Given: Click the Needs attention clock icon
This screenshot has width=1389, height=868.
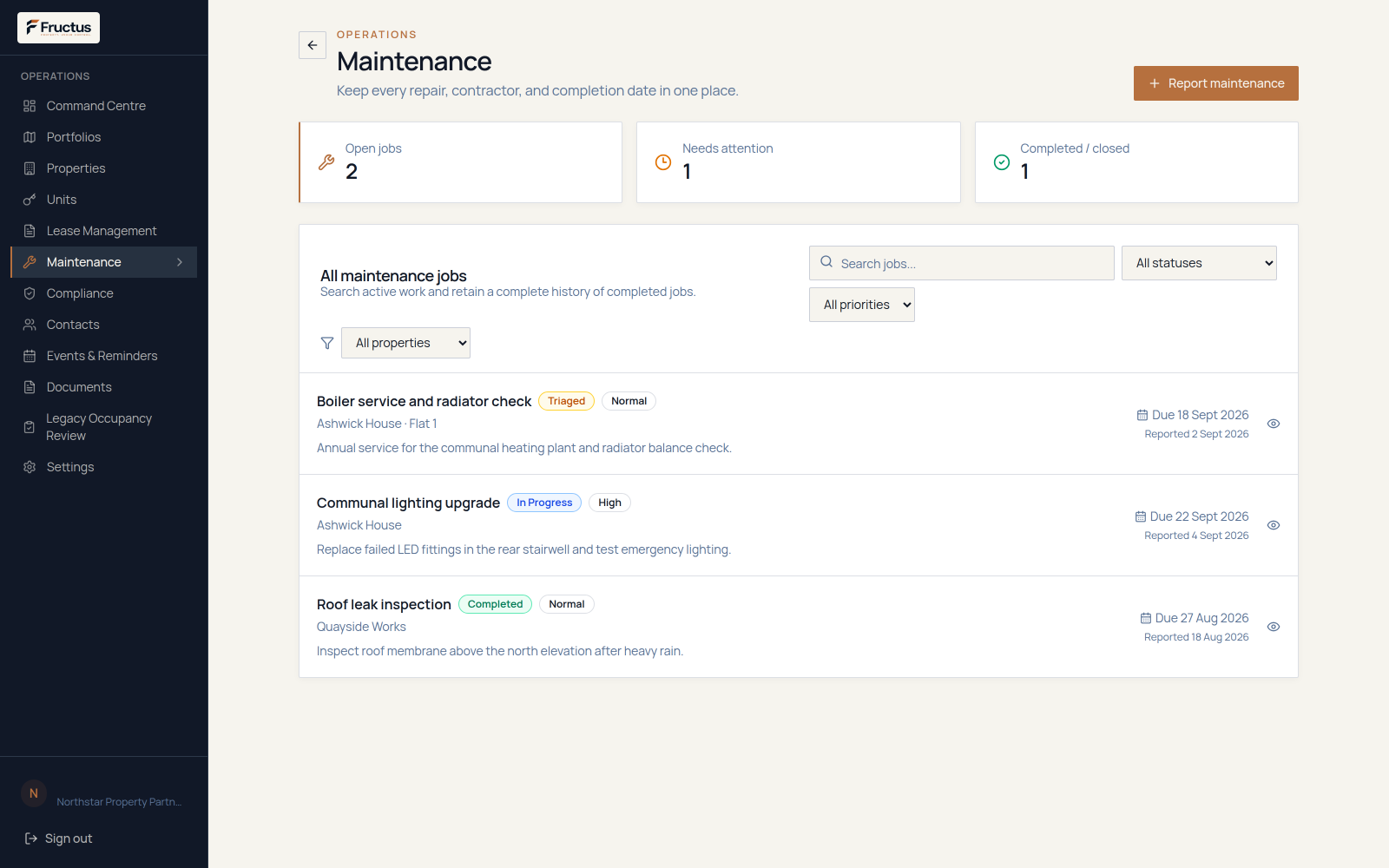Looking at the screenshot, I should (663, 162).
